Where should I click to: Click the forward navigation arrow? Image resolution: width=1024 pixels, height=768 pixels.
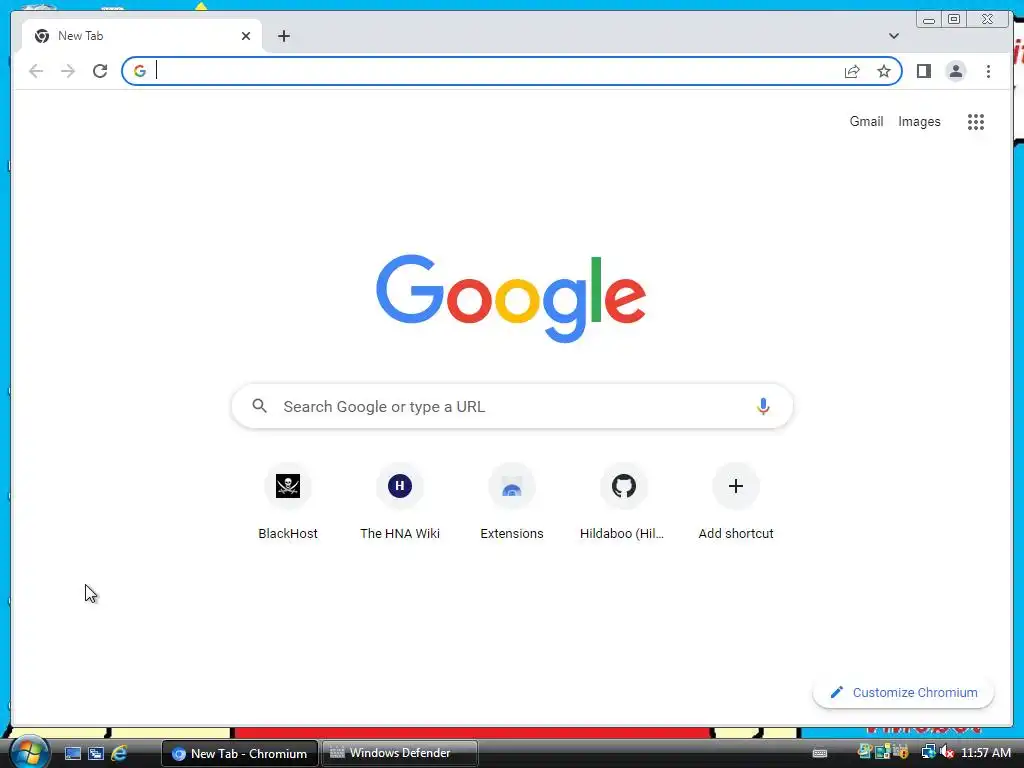68,71
